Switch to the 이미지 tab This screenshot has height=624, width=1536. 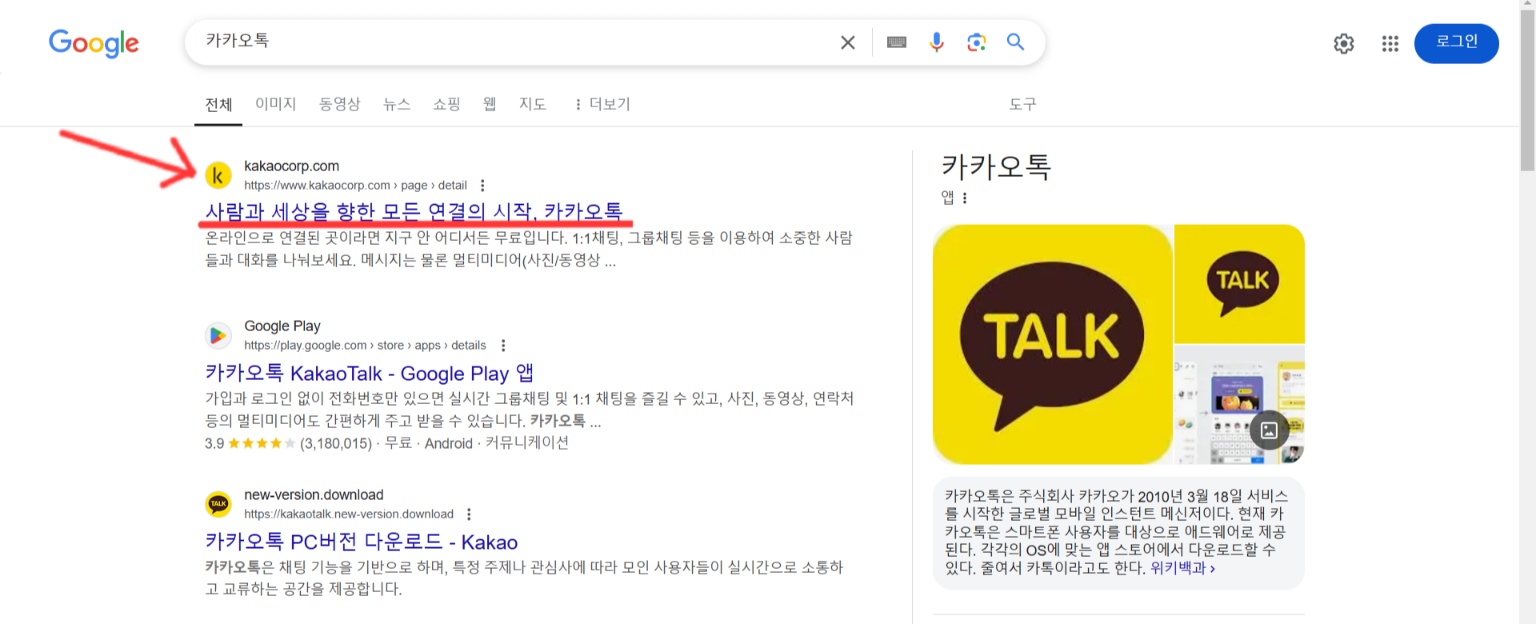276,104
